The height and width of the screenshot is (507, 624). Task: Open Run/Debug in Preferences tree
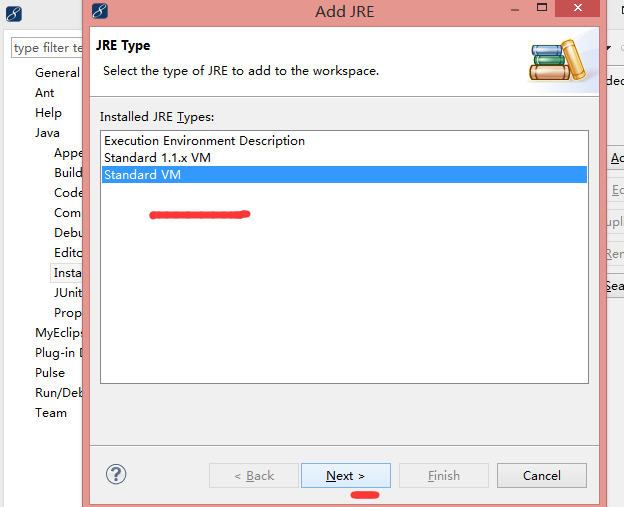click(58, 393)
